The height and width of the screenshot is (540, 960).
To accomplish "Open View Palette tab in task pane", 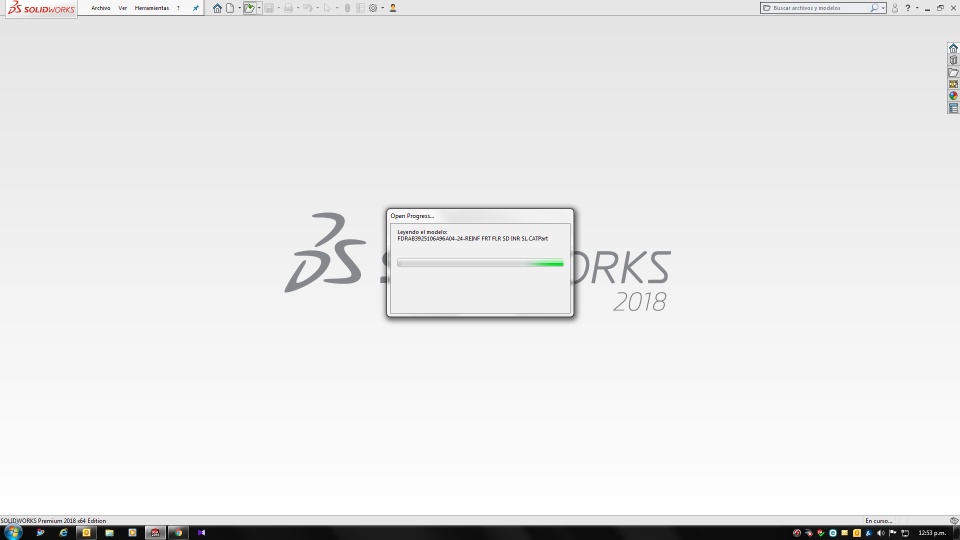I will pos(953,84).
